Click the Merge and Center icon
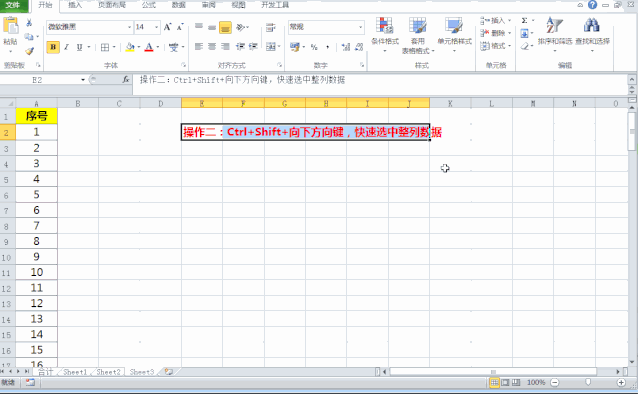This screenshot has width=638, height=394. pyautogui.click(x=271, y=47)
